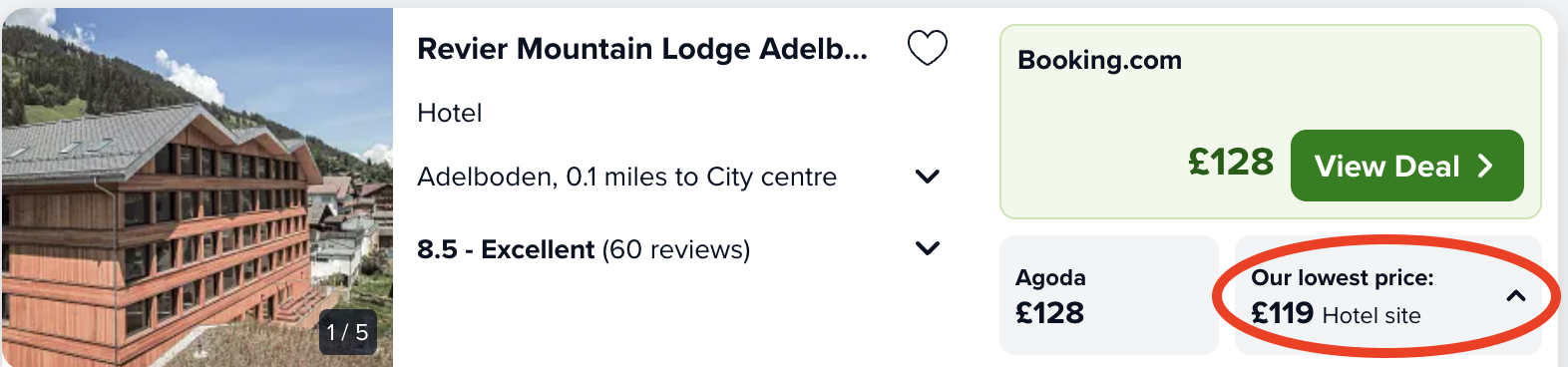
Task: Save hotel with the heart icon
Action: coord(927,48)
